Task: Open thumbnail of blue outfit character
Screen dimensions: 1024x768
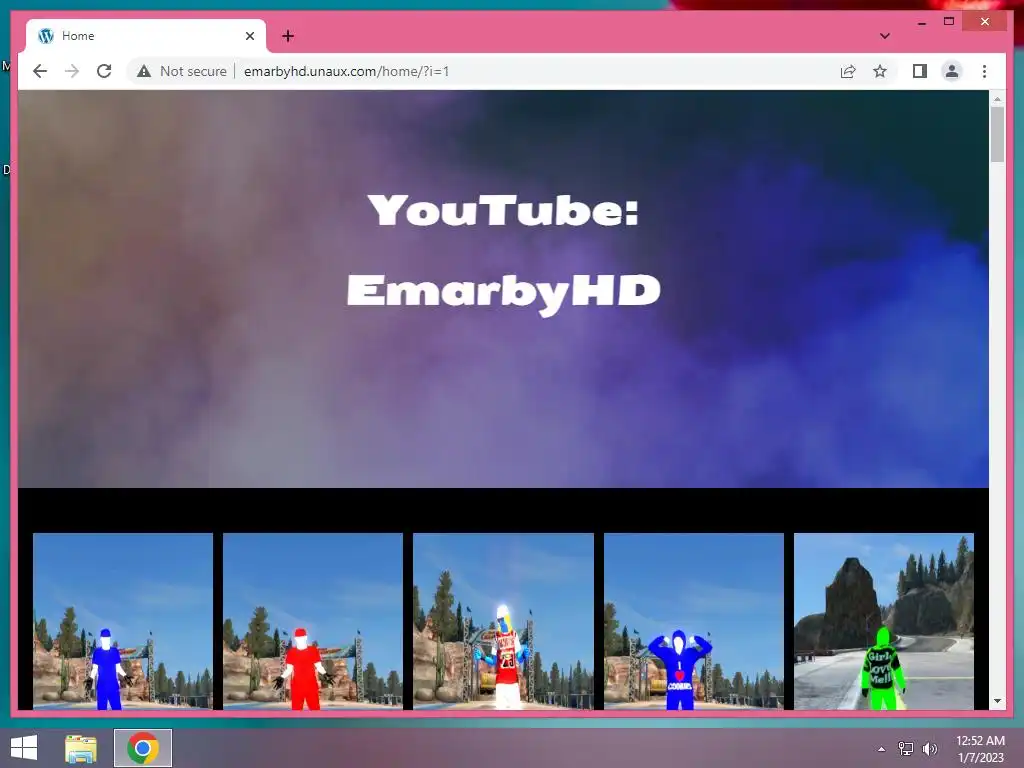Action: 123,621
